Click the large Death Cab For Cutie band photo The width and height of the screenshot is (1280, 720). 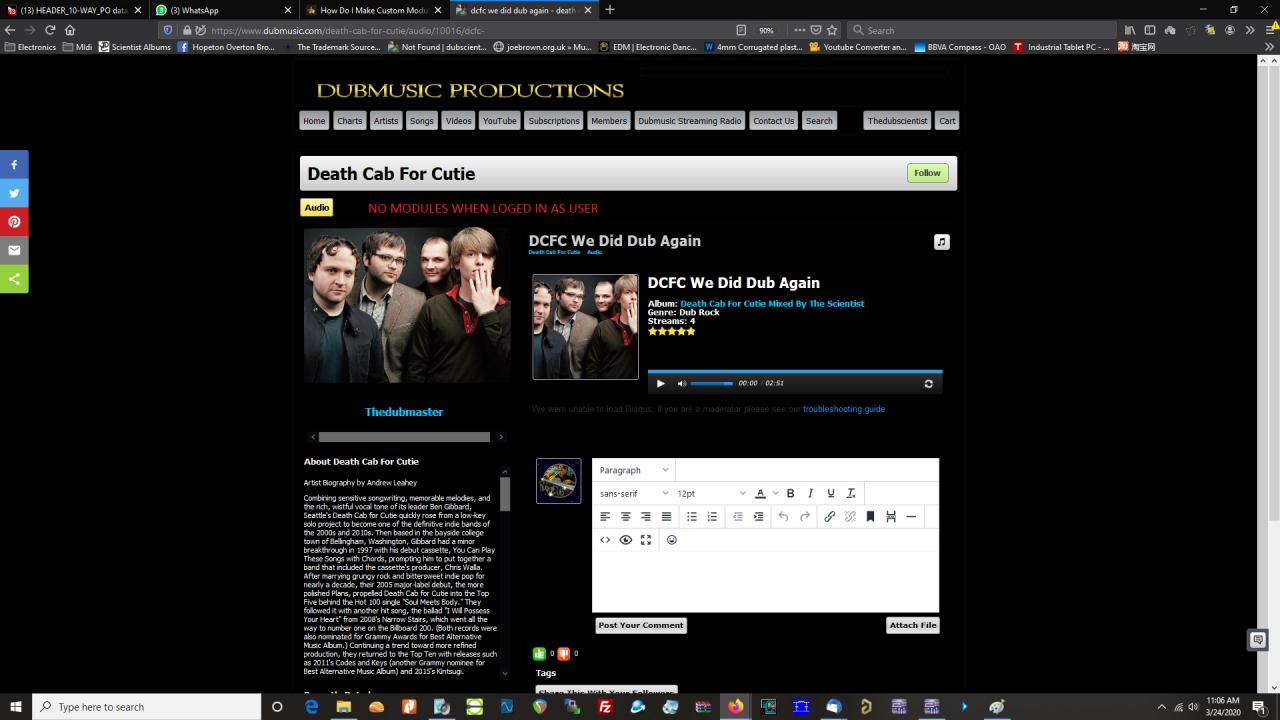[407, 305]
